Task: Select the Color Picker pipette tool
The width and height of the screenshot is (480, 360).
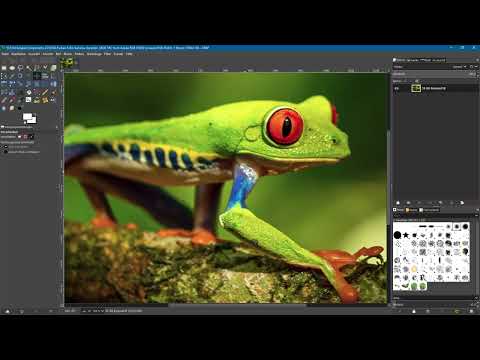Action: click(12, 76)
